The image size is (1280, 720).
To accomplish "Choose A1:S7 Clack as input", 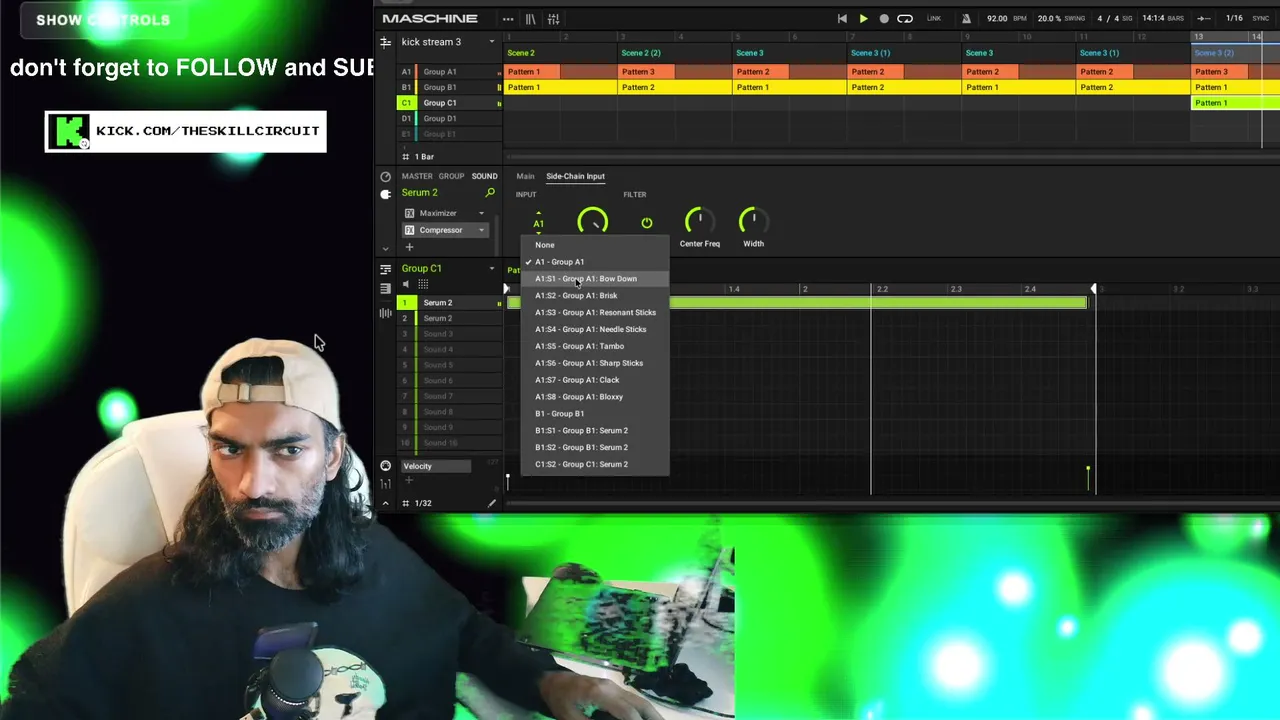I will (595, 380).
